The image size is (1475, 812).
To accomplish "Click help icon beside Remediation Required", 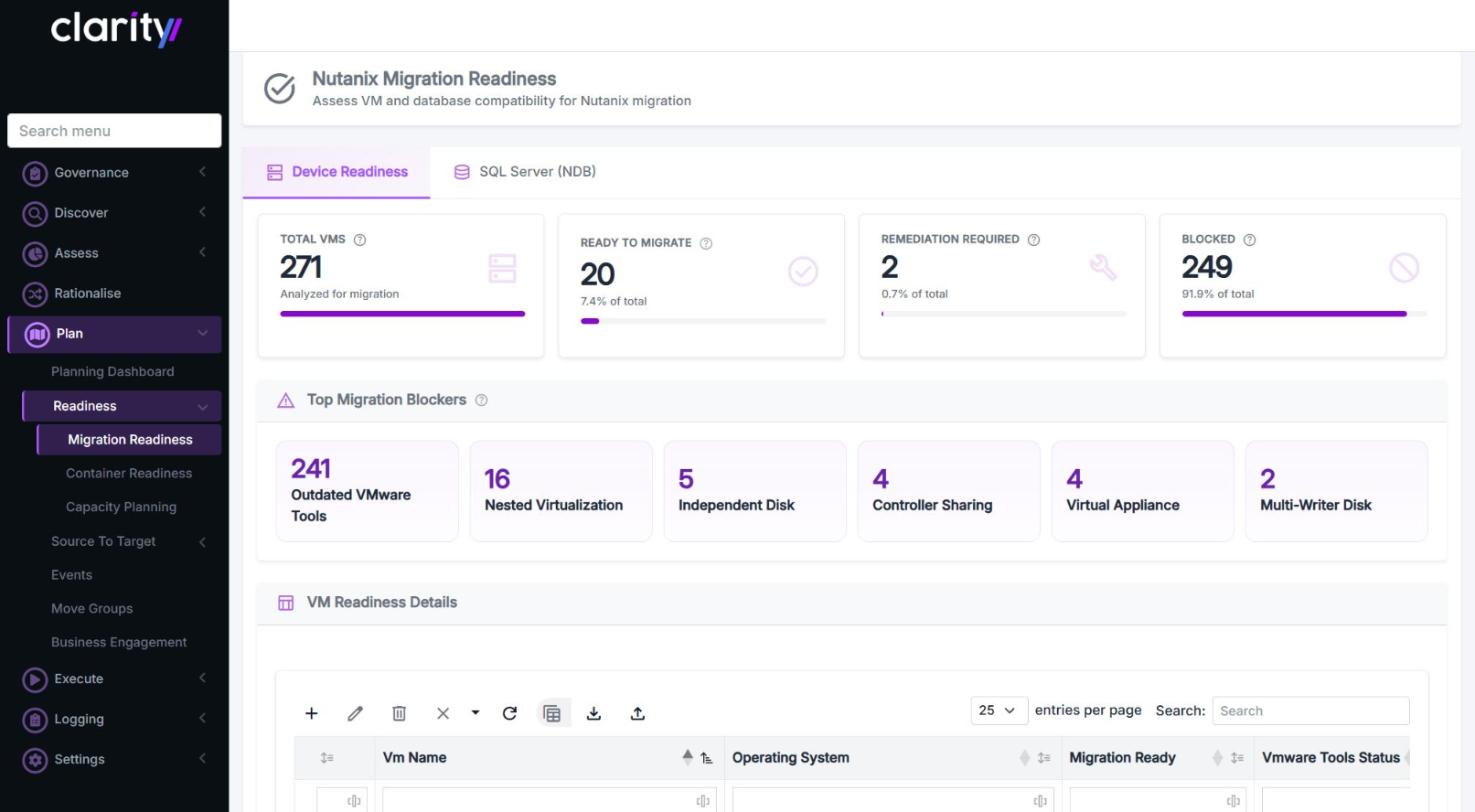I will click(1034, 240).
